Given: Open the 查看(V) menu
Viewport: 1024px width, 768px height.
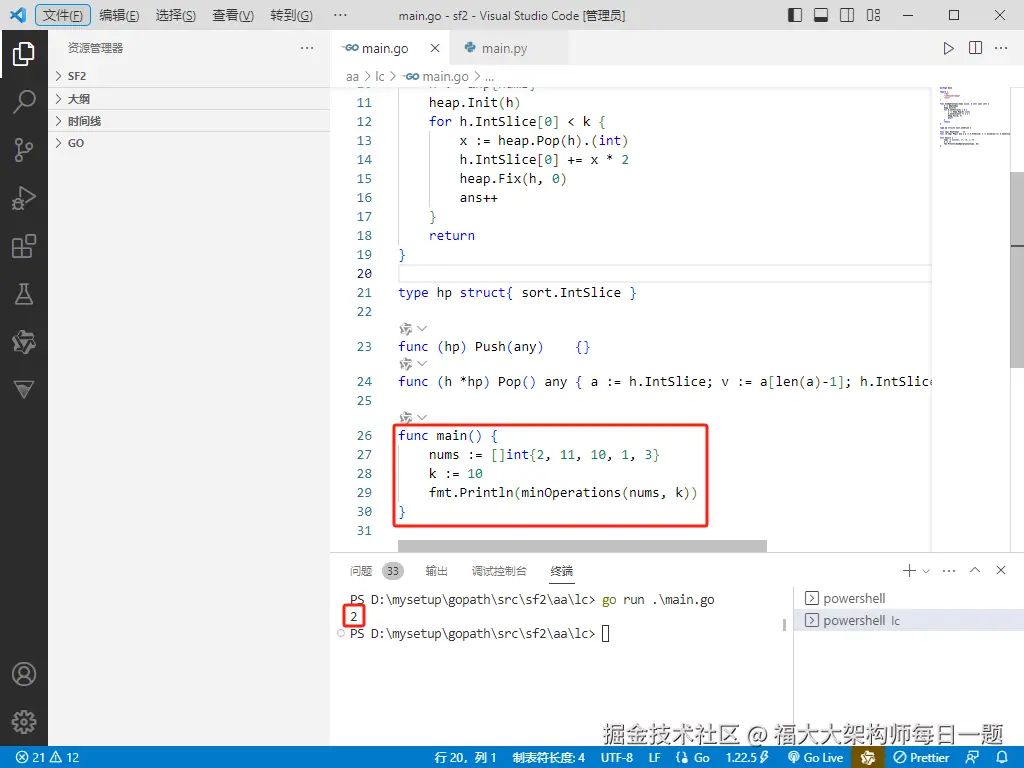Looking at the screenshot, I should (x=233, y=15).
